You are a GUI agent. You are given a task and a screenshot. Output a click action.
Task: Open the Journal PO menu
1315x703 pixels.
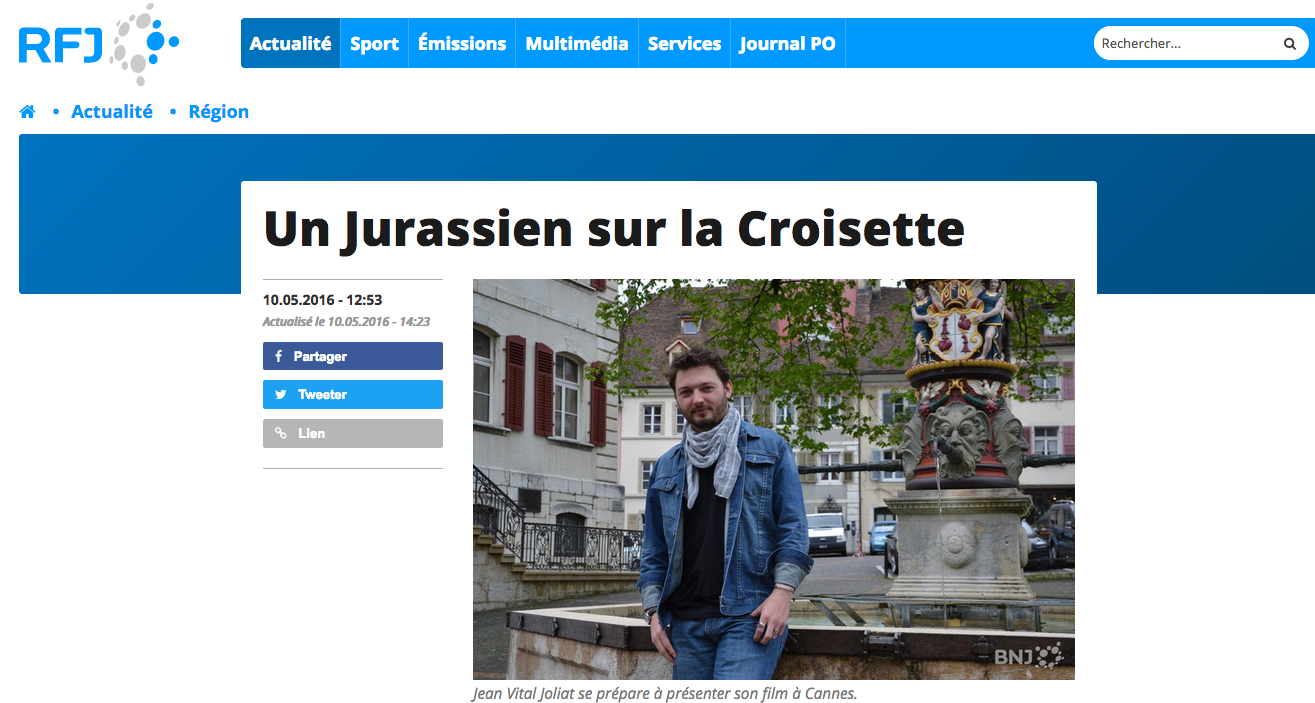tap(788, 43)
